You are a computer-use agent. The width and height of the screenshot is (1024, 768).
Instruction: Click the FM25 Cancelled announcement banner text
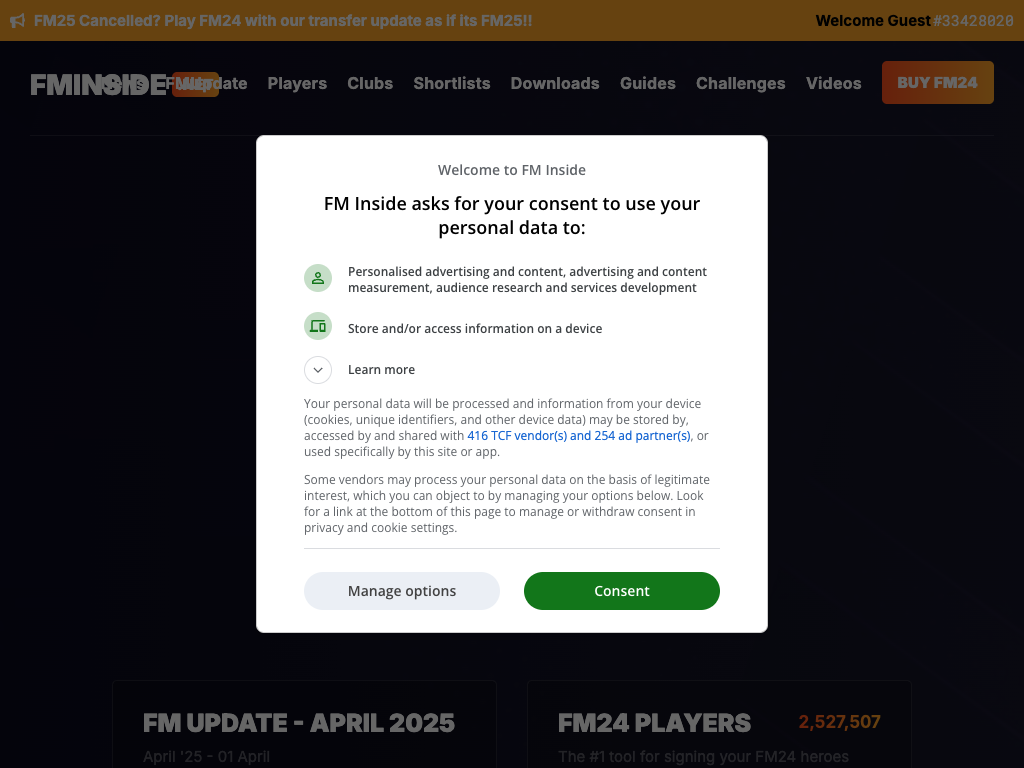pos(283,20)
